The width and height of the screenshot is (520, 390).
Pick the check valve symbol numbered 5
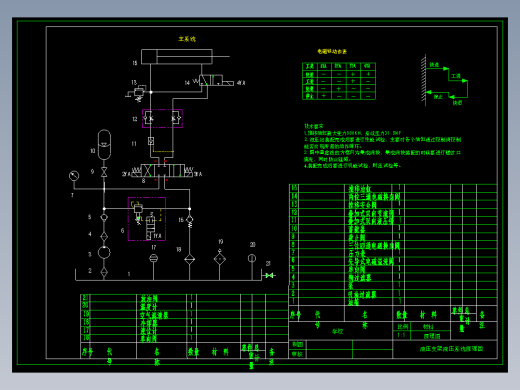click(x=104, y=218)
